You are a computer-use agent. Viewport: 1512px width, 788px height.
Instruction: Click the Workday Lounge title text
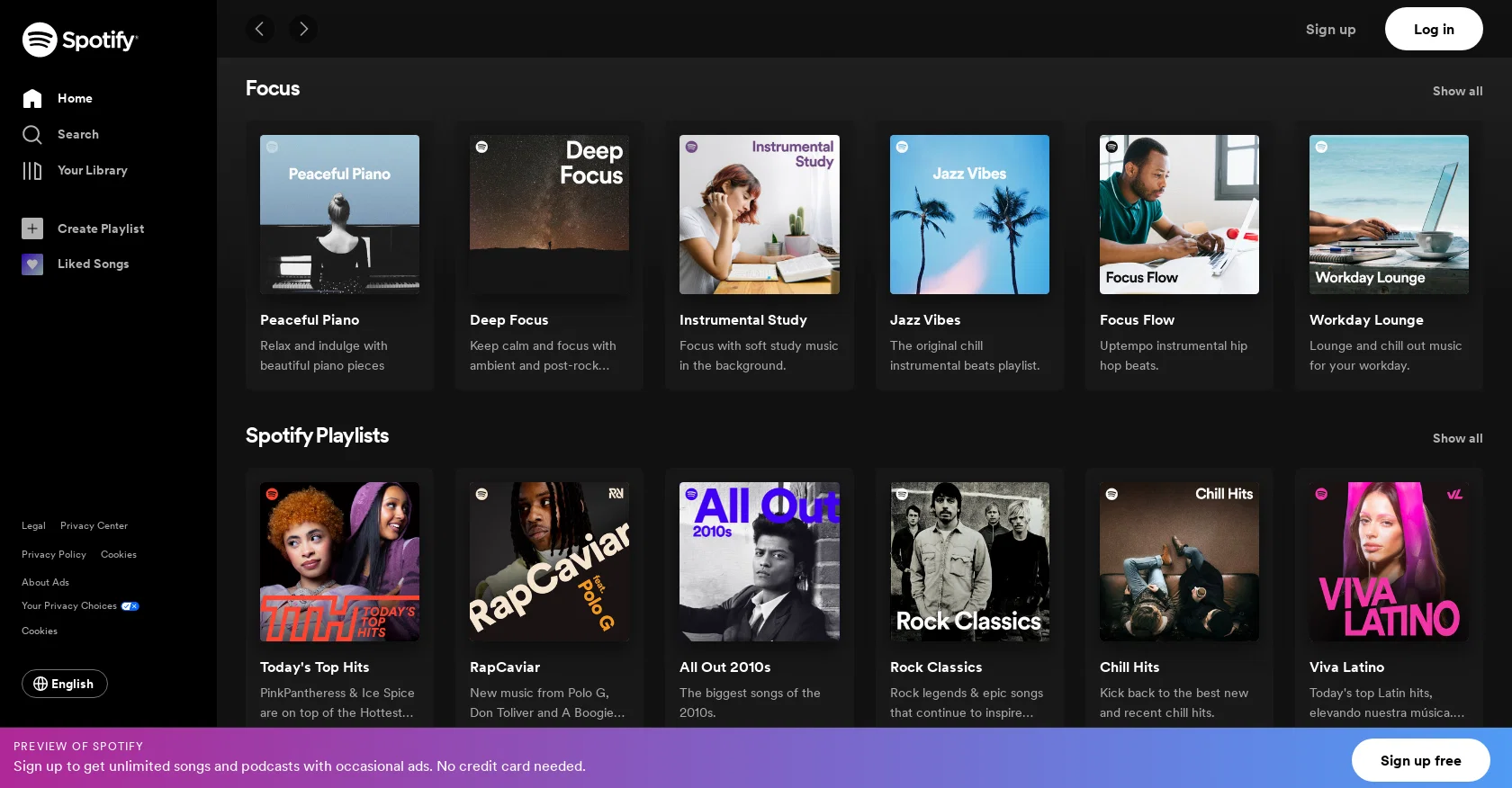pyautogui.click(x=1366, y=319)
